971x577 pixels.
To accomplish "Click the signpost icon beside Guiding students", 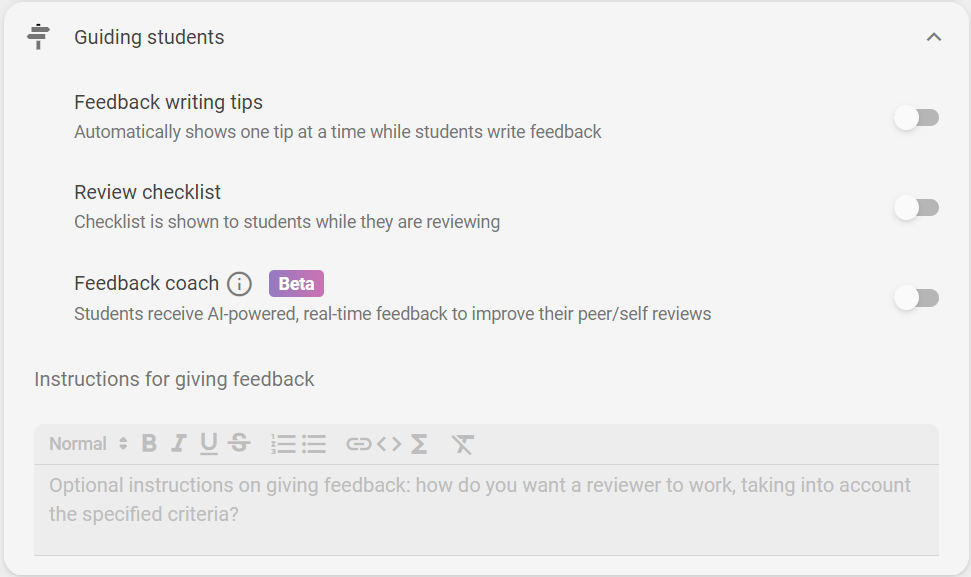I will (38, 37).
